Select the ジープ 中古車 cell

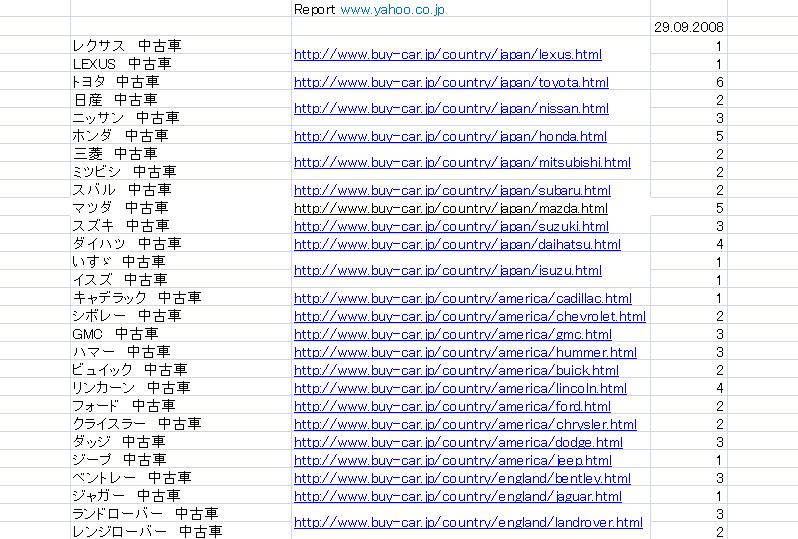click(181, 460)
